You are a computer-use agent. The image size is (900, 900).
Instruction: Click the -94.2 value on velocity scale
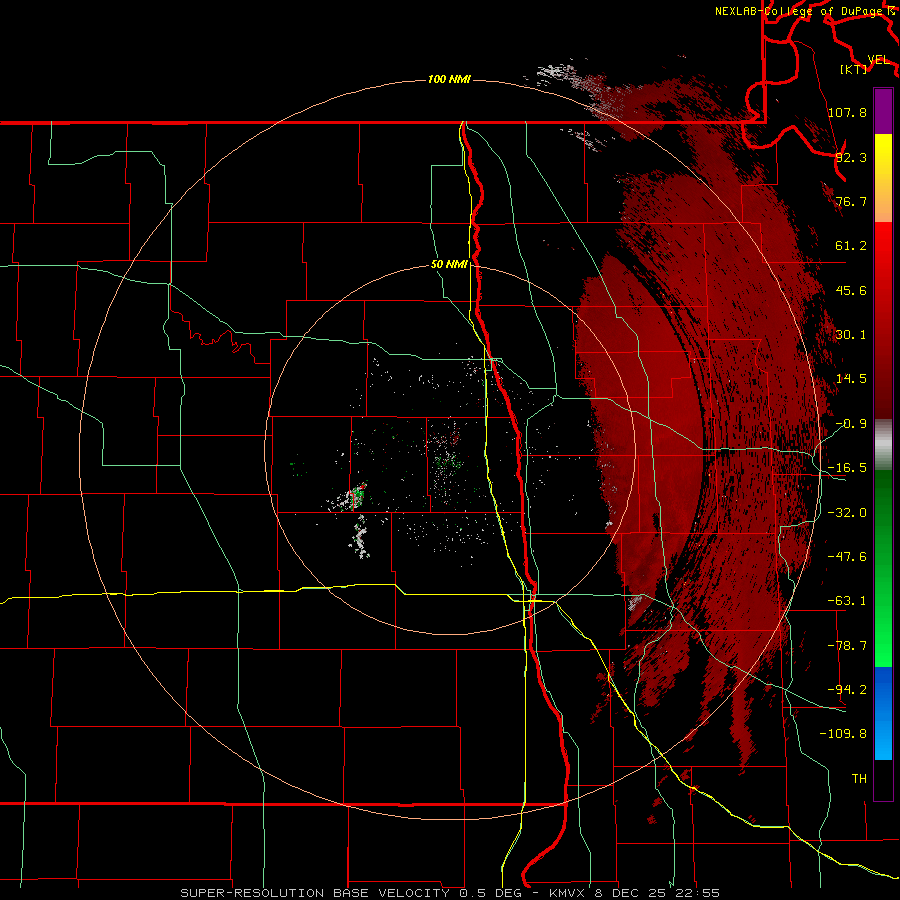point(847,690)
